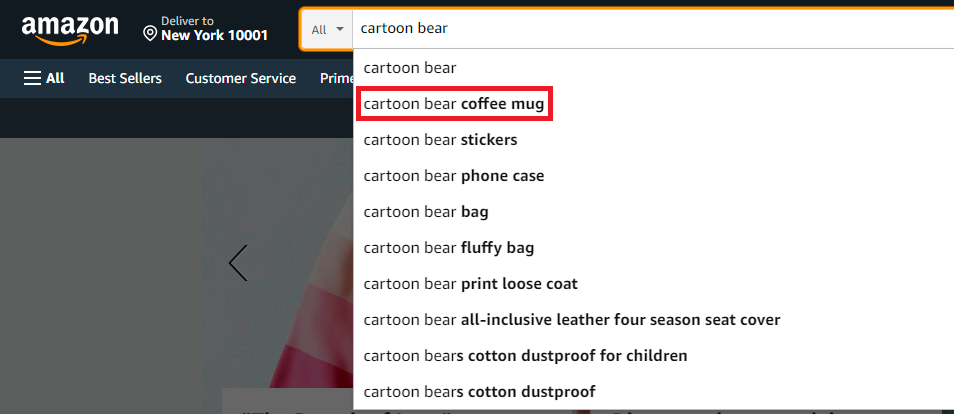This screenshot has height=414, width=954.
Task: Open Best Sellers page
Action: click(125, 78)
